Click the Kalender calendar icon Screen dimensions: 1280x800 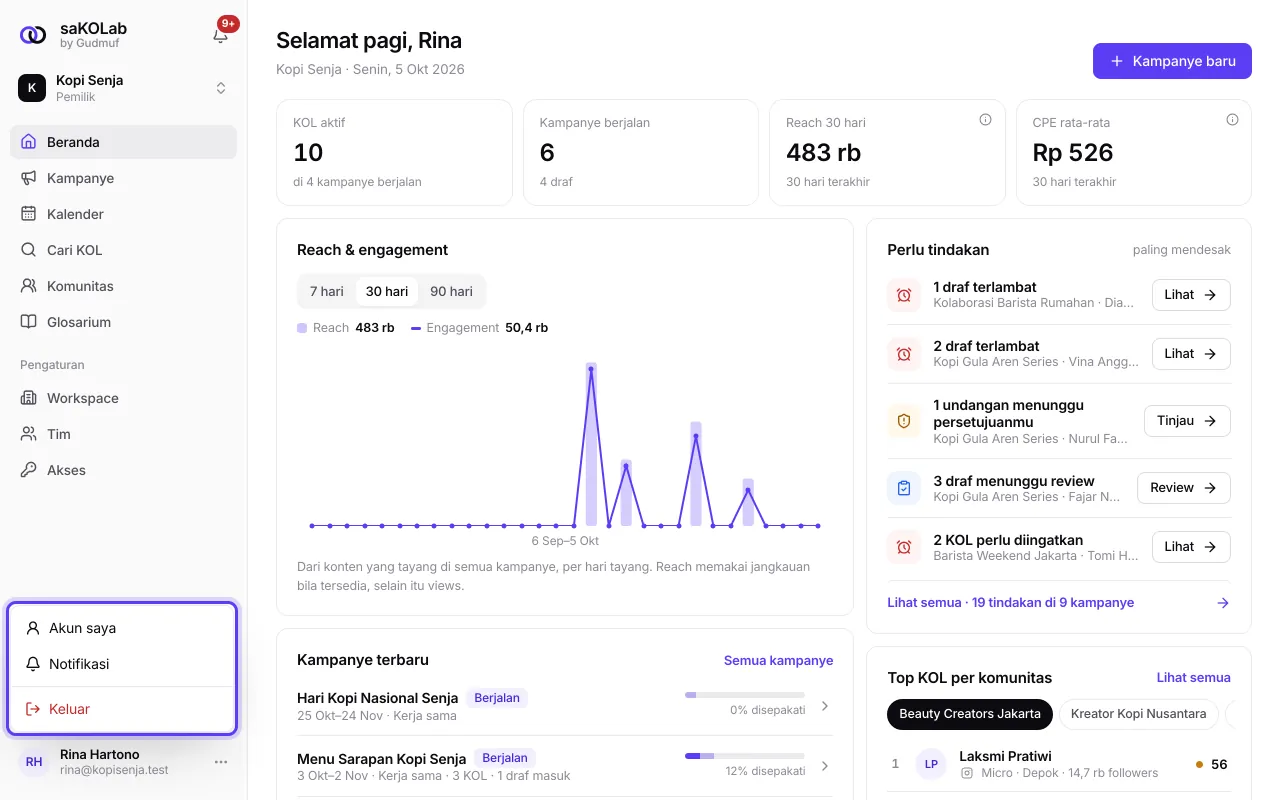pos(28,214)
